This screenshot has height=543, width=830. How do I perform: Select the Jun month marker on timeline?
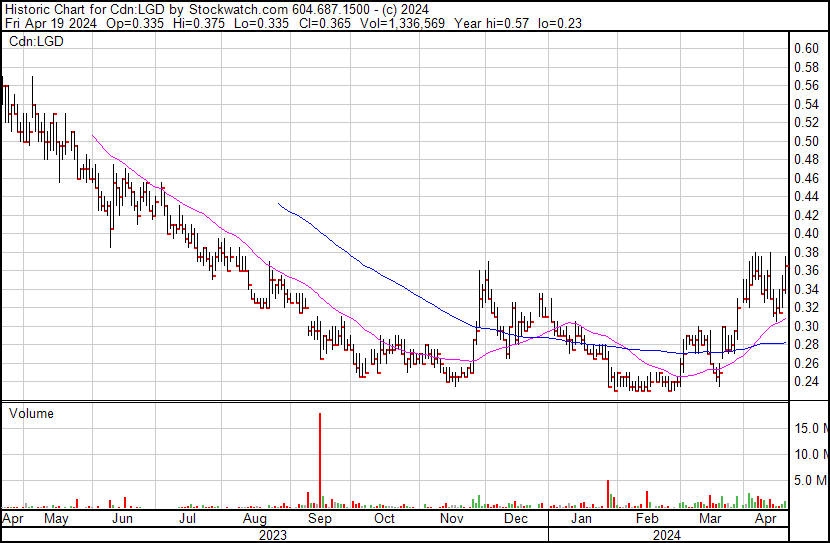pos(121,520)
